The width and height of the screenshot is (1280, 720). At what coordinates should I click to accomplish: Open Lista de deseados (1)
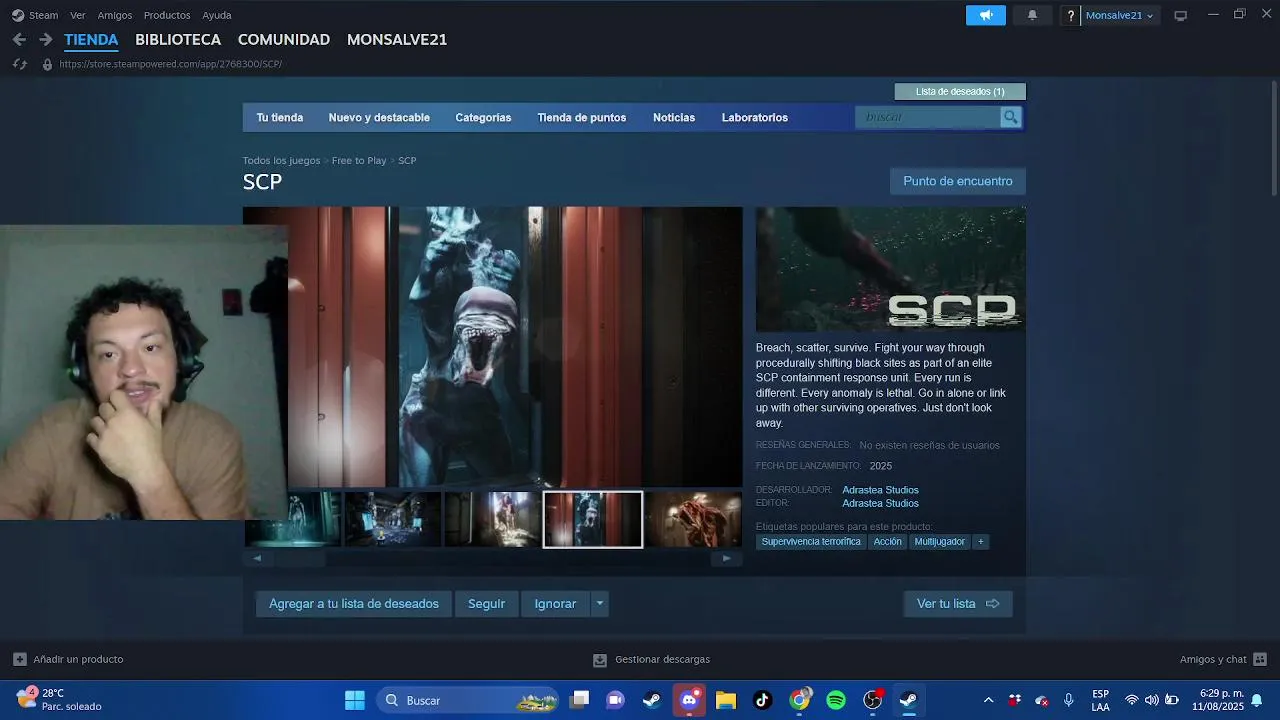coord(960,91)
